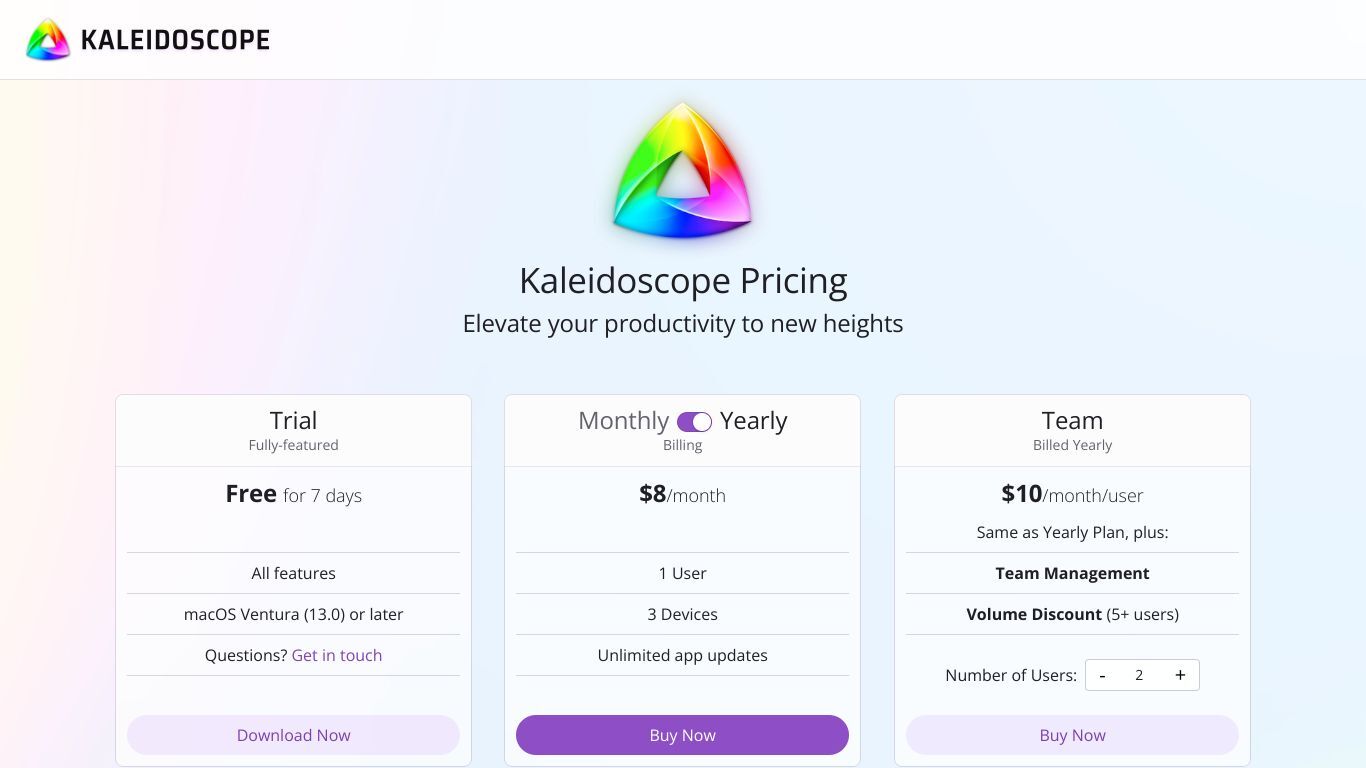1366x768 pixels.
Task: Click the Kaleidoscope Pricing heading
Action: pyautogui.click(x=683, y=281)
